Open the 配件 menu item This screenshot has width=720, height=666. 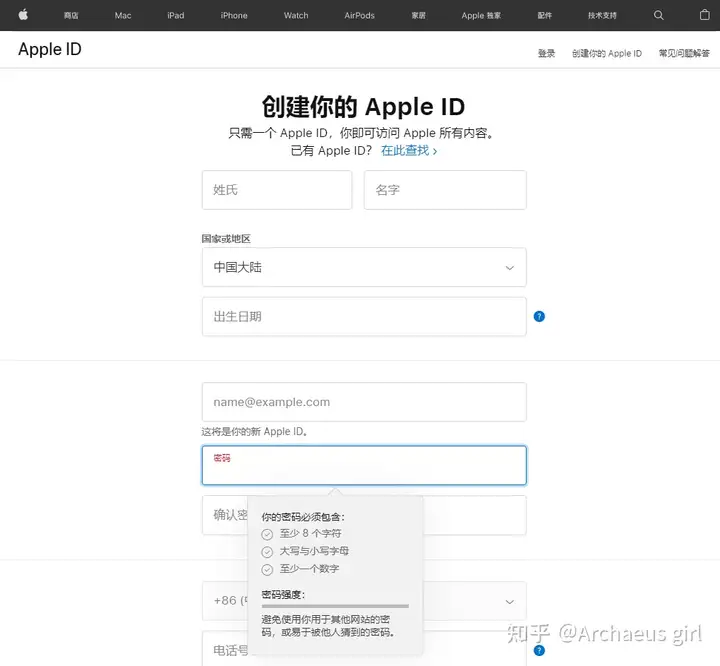tap(544, 16)
